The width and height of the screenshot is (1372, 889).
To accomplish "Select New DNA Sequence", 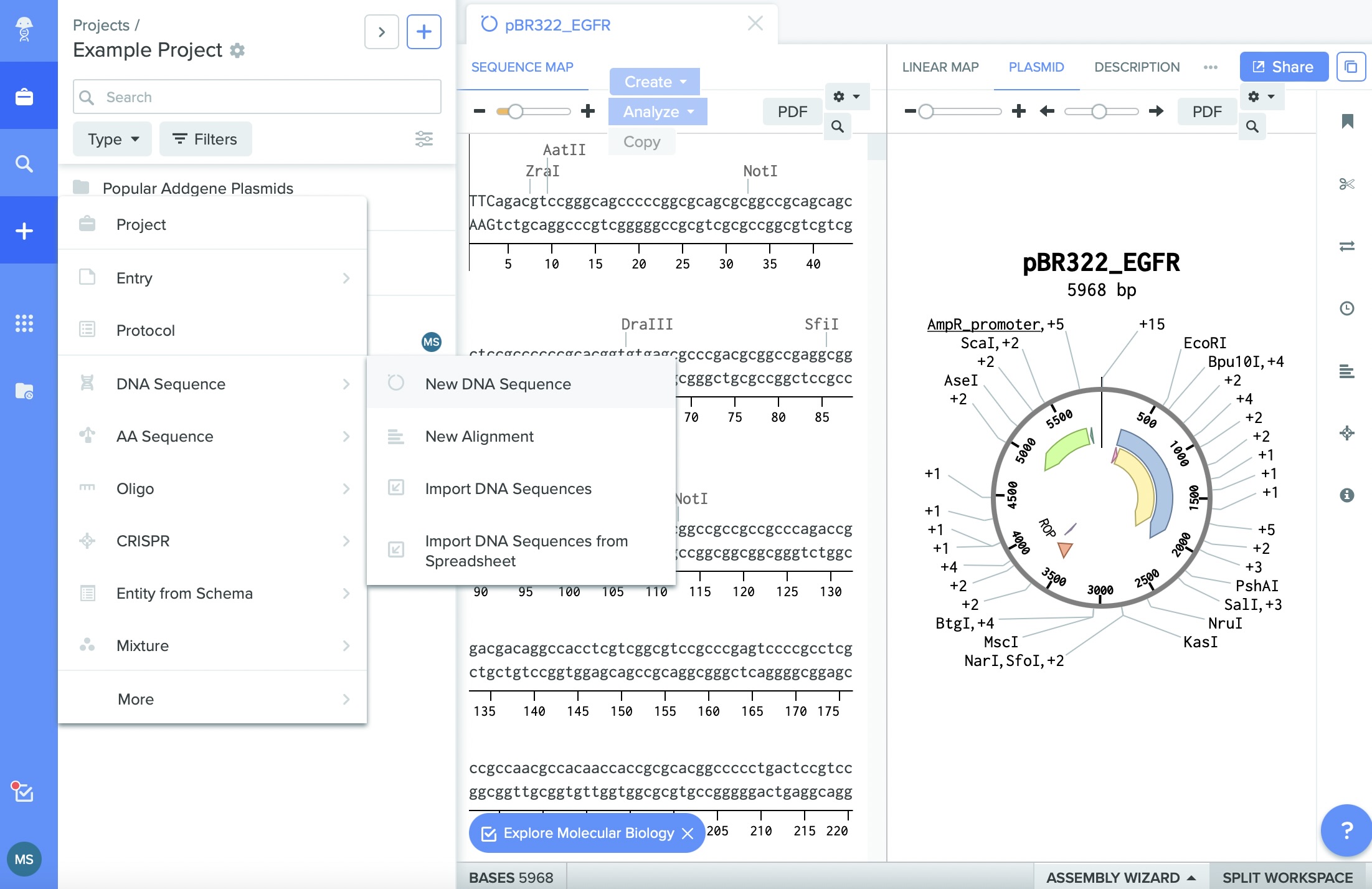I will coord(521,384).
